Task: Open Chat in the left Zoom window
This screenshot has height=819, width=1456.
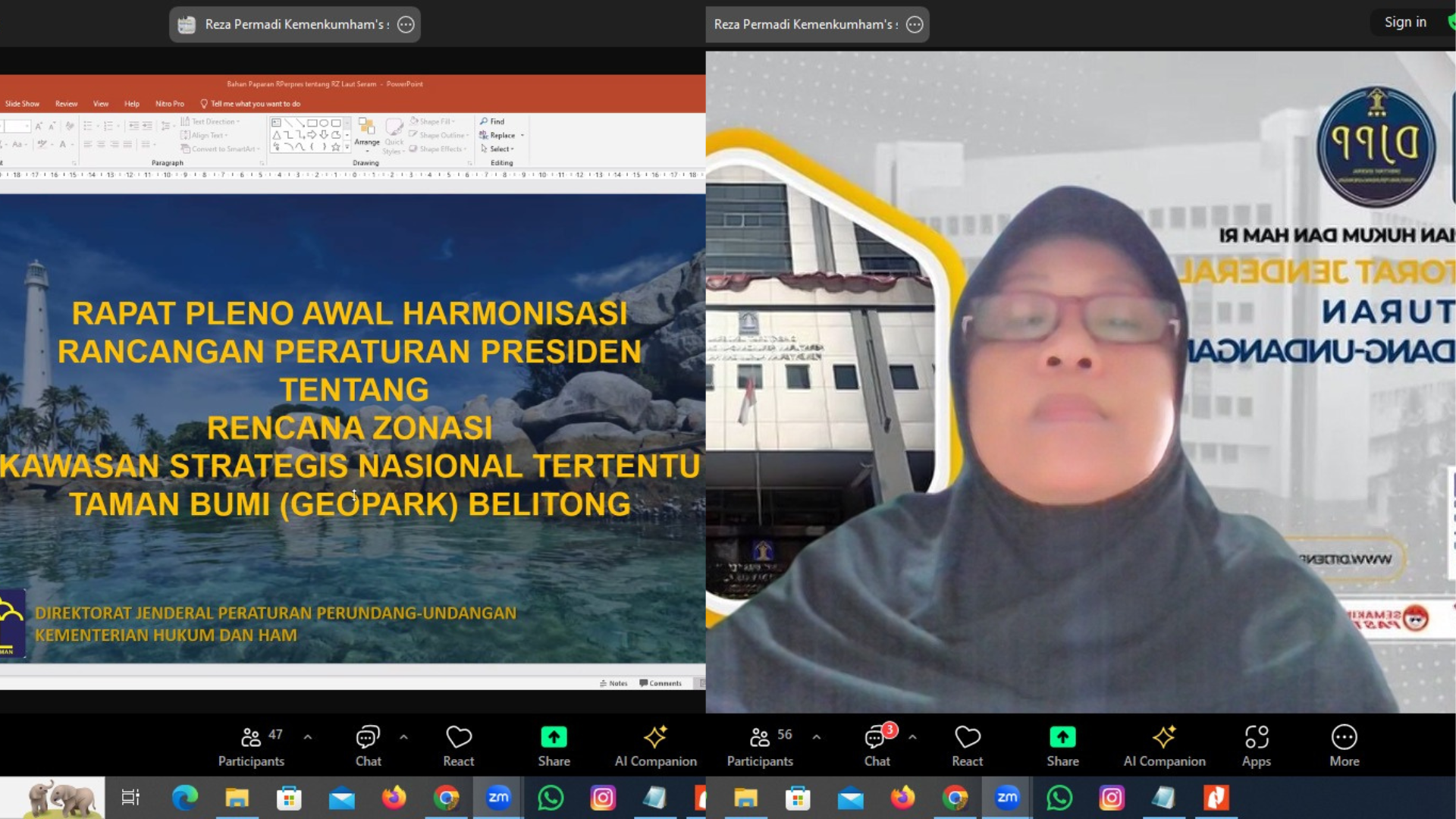Action: click(x=369, y=746)
